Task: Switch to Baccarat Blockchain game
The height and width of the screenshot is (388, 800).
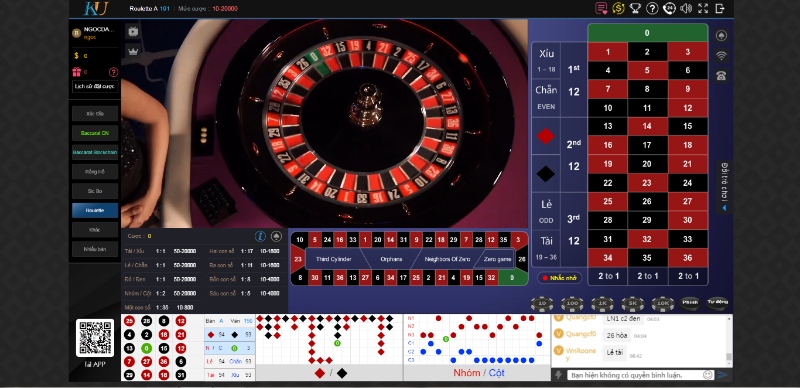Action: coord(95,152)
